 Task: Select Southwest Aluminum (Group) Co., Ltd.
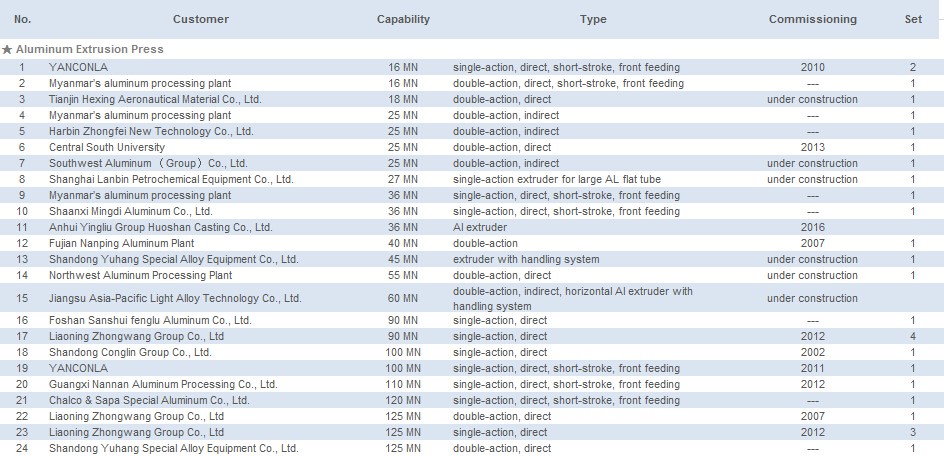coord(148,163)
